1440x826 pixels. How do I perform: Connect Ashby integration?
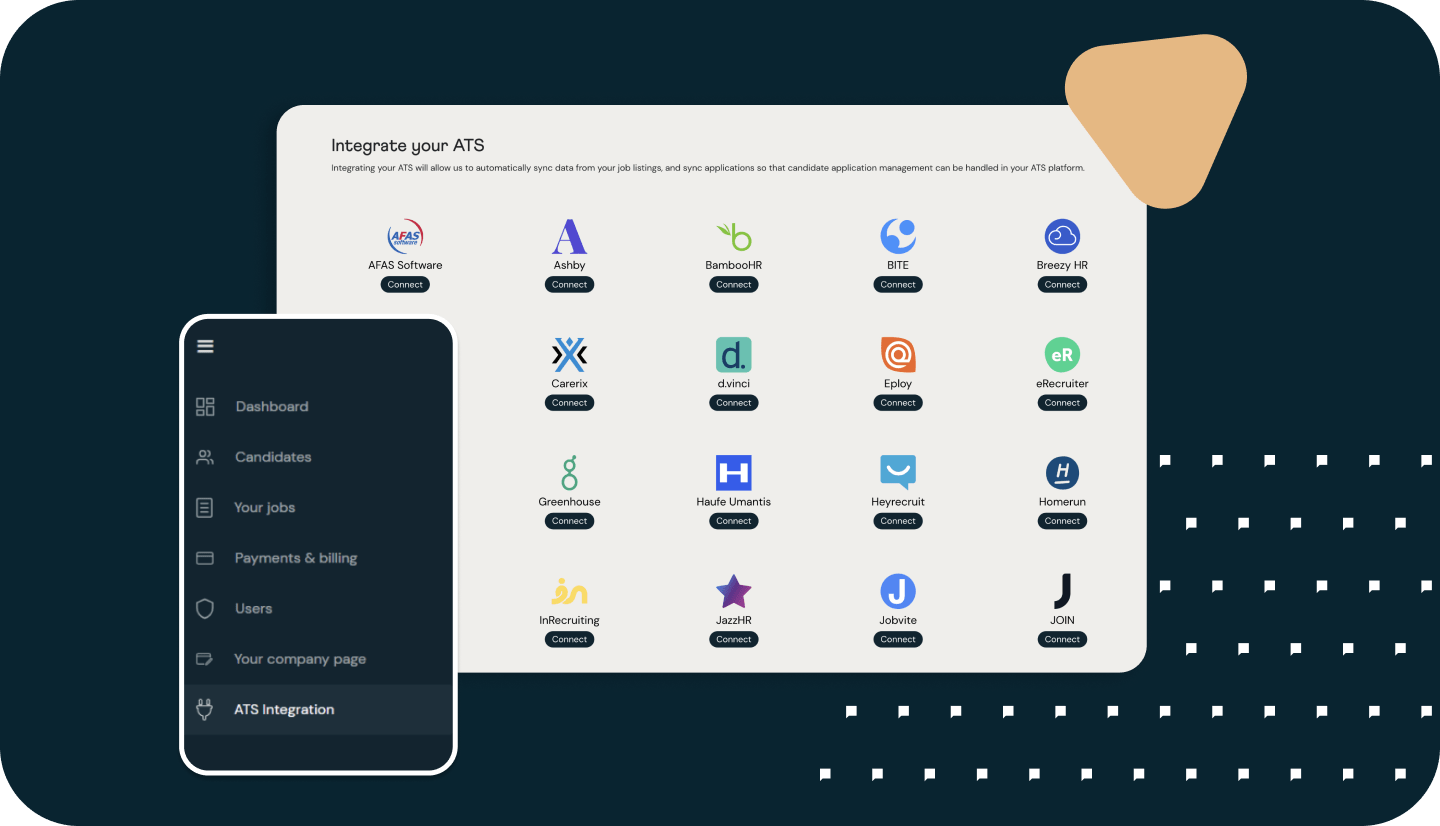pos(569,284)
